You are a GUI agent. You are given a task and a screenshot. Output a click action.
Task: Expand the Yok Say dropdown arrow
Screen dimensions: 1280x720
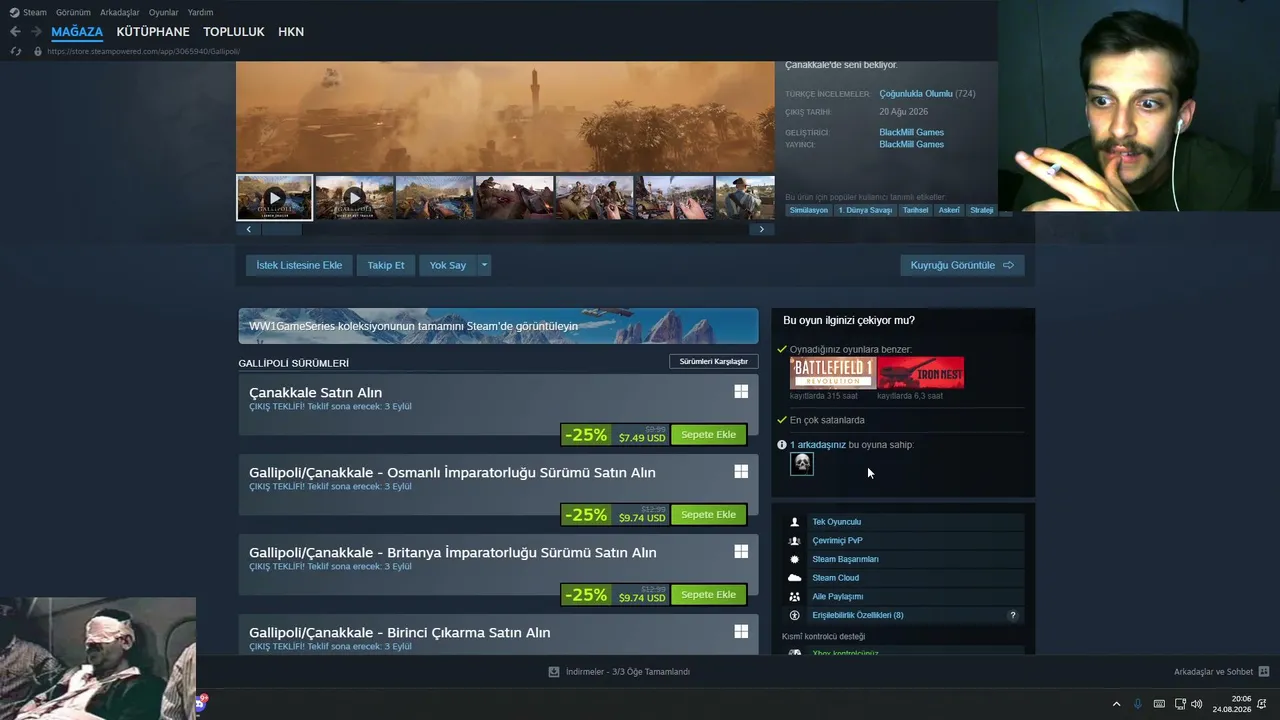(484, 265)
